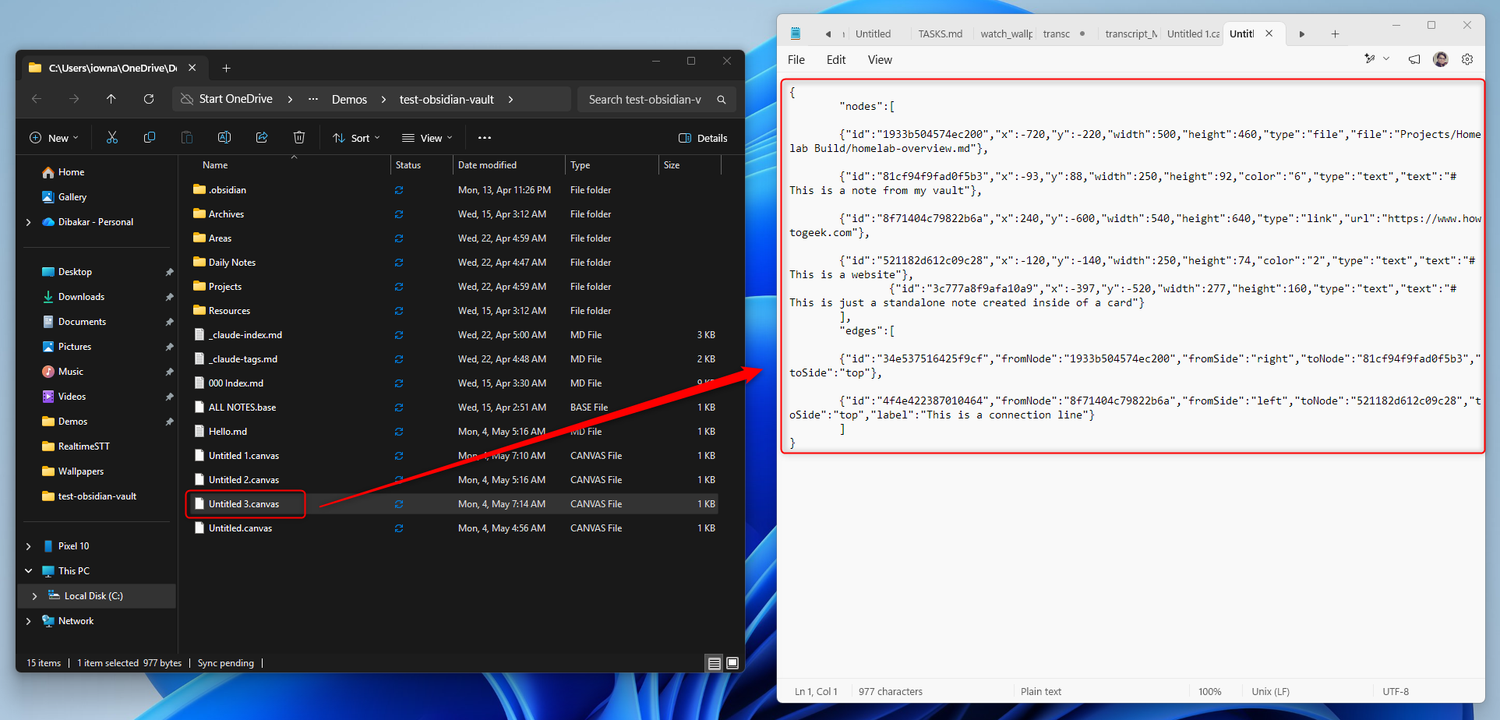Switch to the transcript_N Notepad tab
Image resolution: width=1500 pixels, height=720 pixels.
click(1131, 34)
